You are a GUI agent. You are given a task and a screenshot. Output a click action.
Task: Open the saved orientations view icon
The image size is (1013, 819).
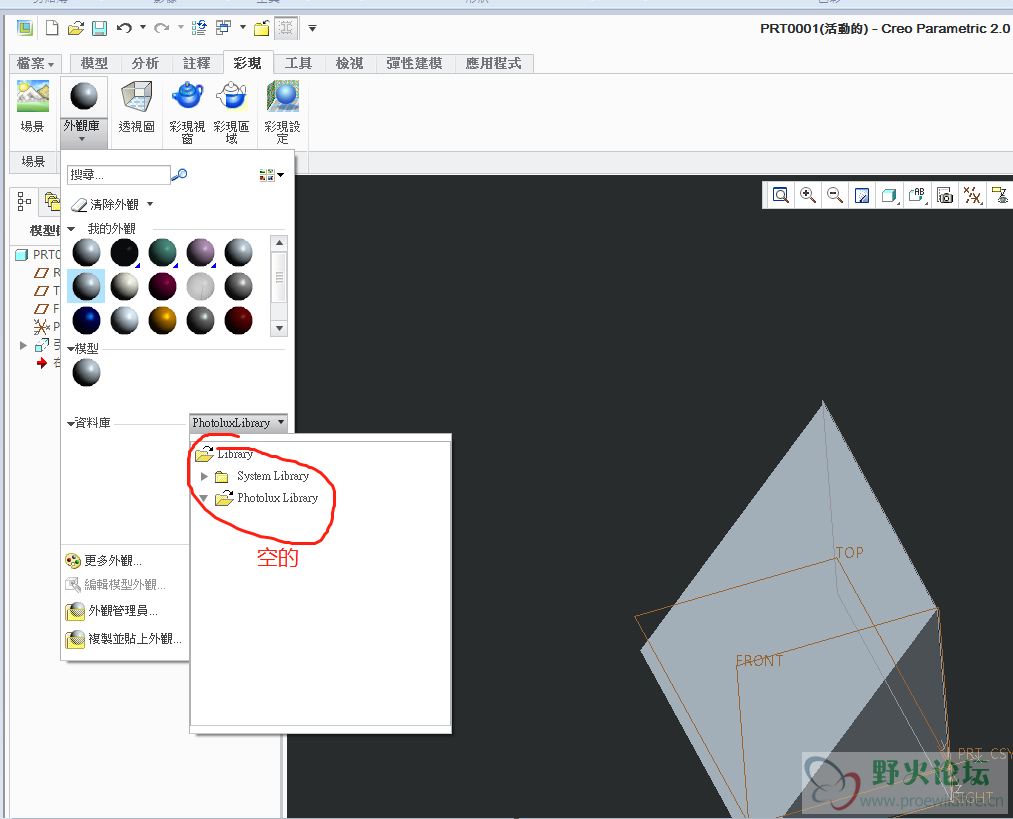(917, 195)
